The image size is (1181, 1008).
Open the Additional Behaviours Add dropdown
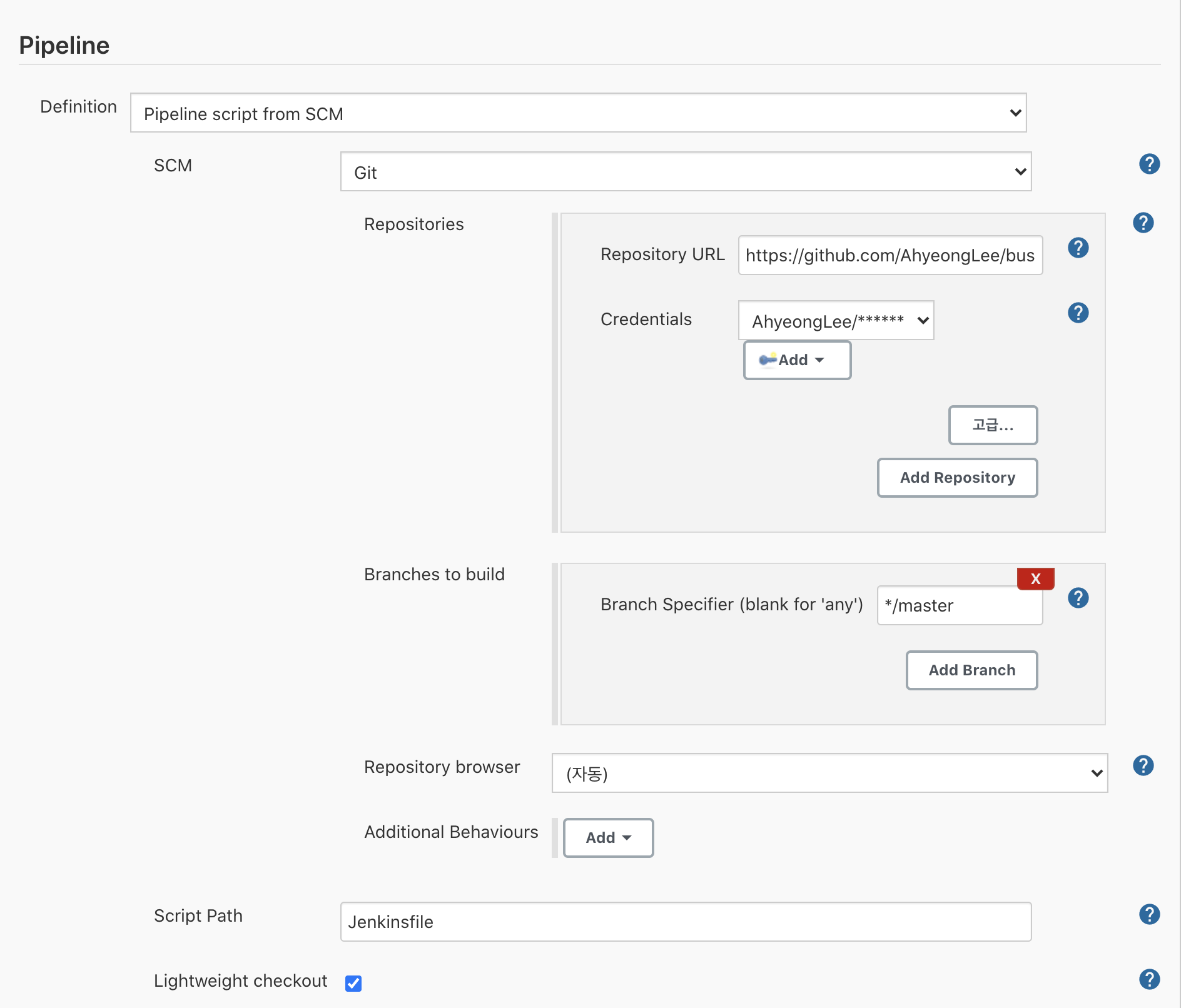tap(607, 837)
